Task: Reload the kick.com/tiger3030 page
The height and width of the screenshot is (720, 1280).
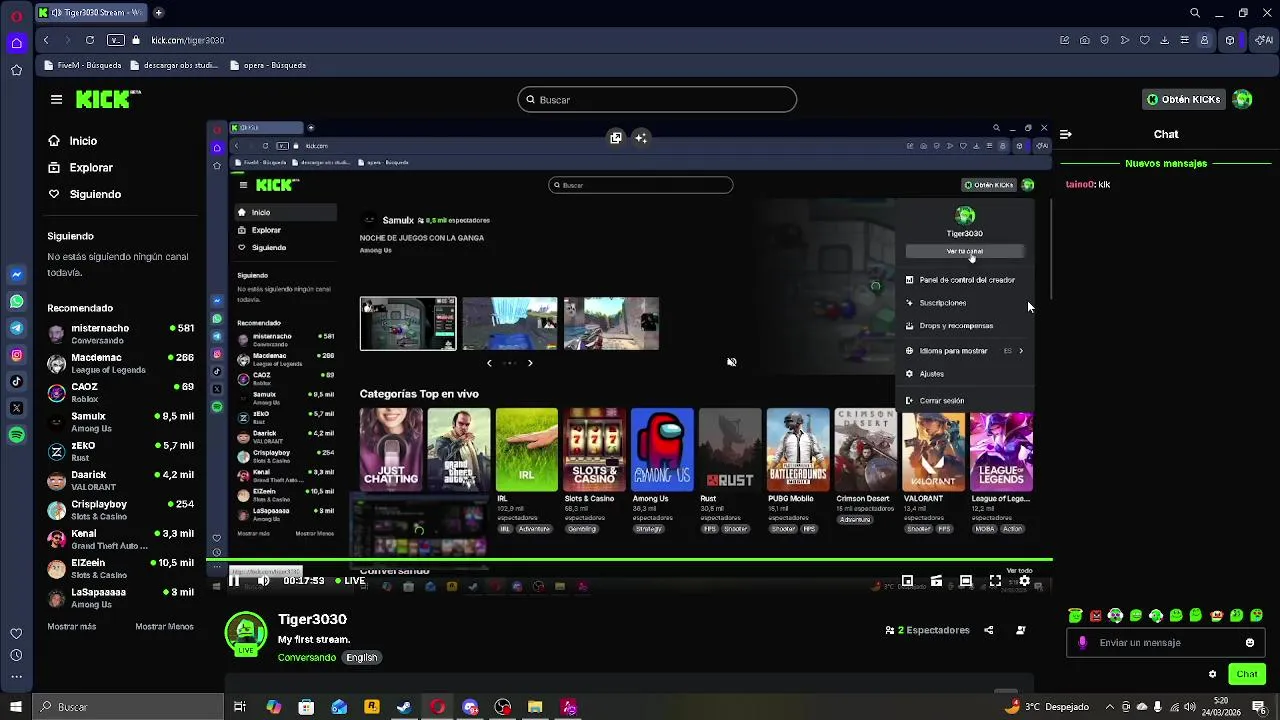Action: [90, 40]
